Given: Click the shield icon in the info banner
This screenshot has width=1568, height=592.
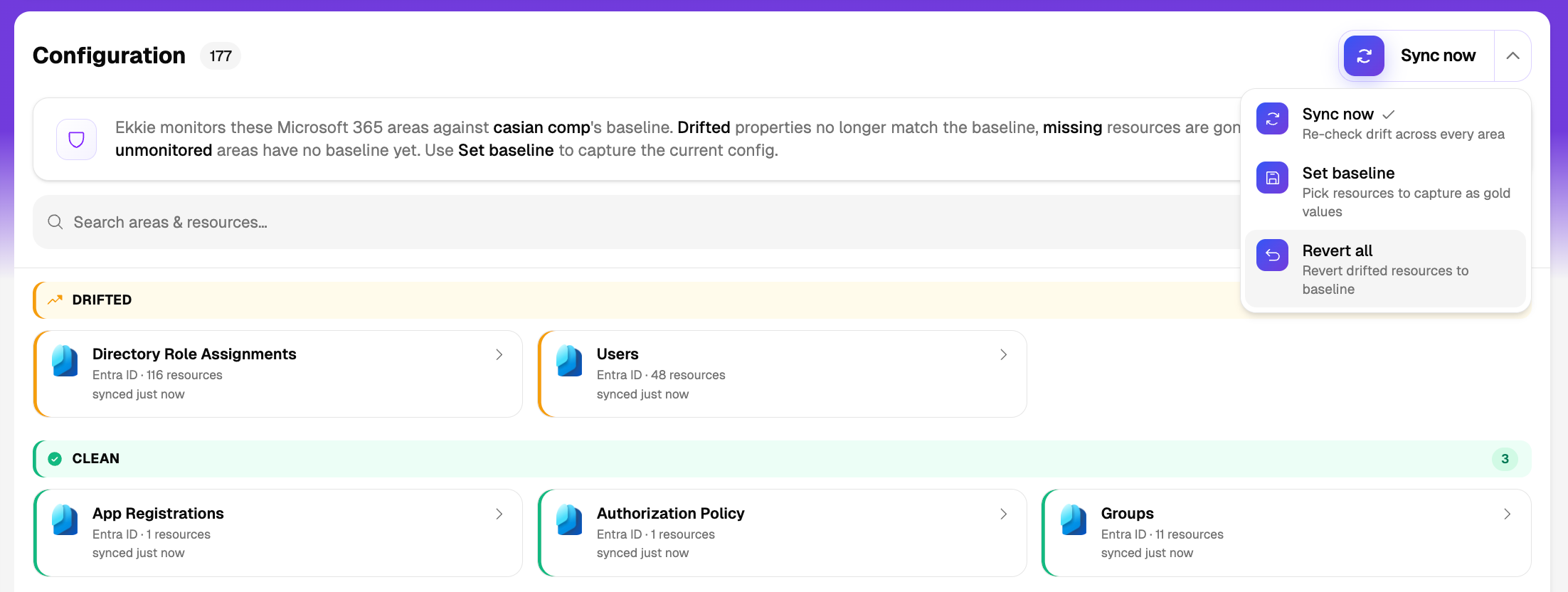Looking at the screenshot, I should point(77,139).
